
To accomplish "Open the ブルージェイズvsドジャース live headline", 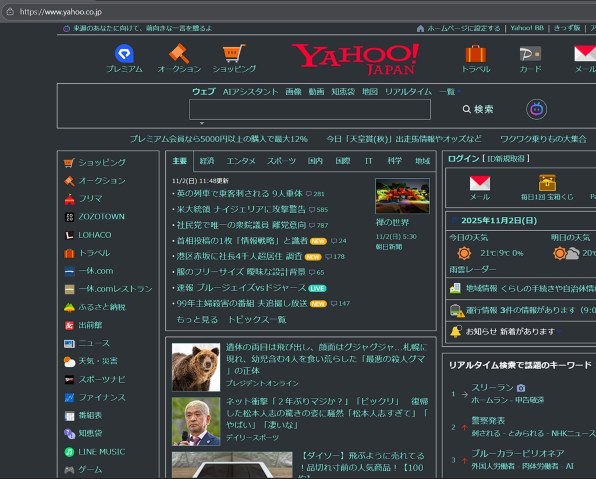I will (241, 288).
